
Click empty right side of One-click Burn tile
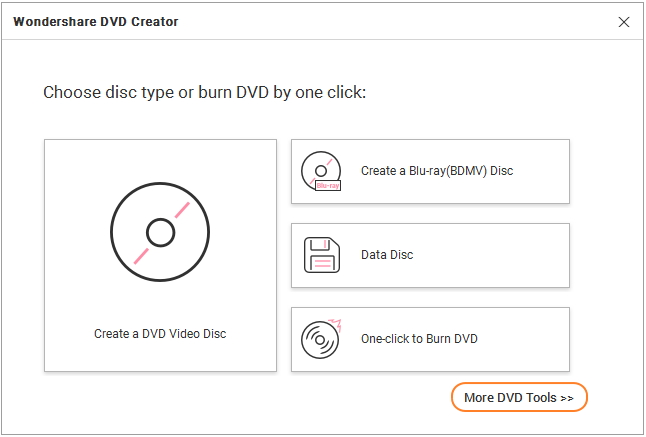[x=530, y=339]
